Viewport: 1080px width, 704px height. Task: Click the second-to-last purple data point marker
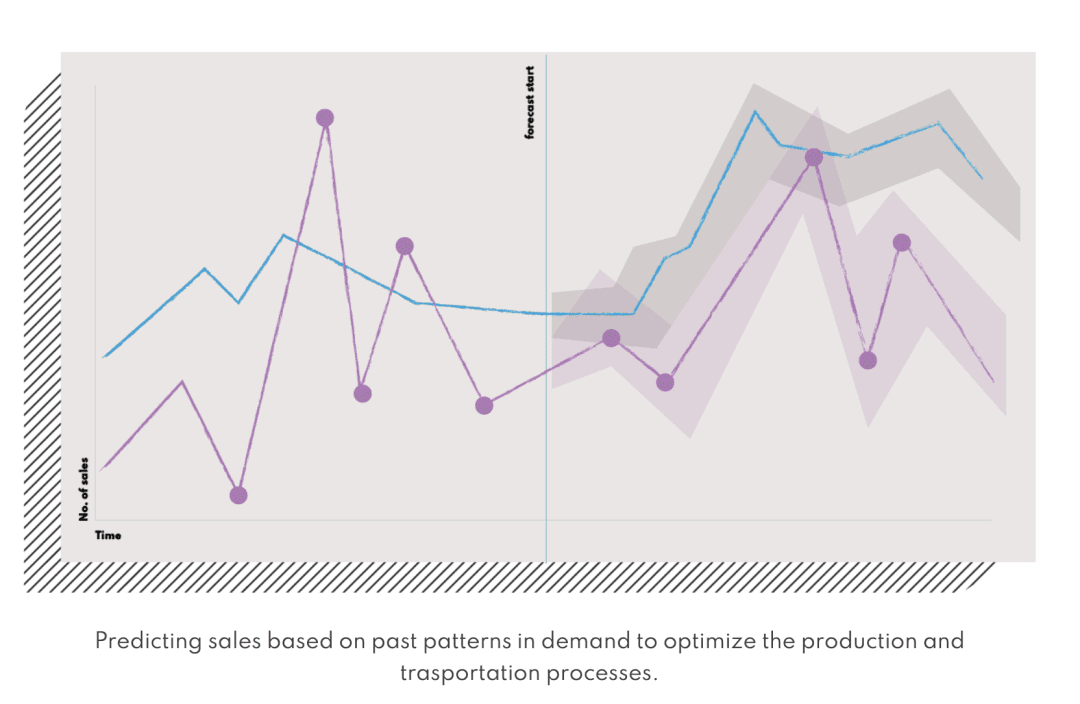tap(868, 360)
